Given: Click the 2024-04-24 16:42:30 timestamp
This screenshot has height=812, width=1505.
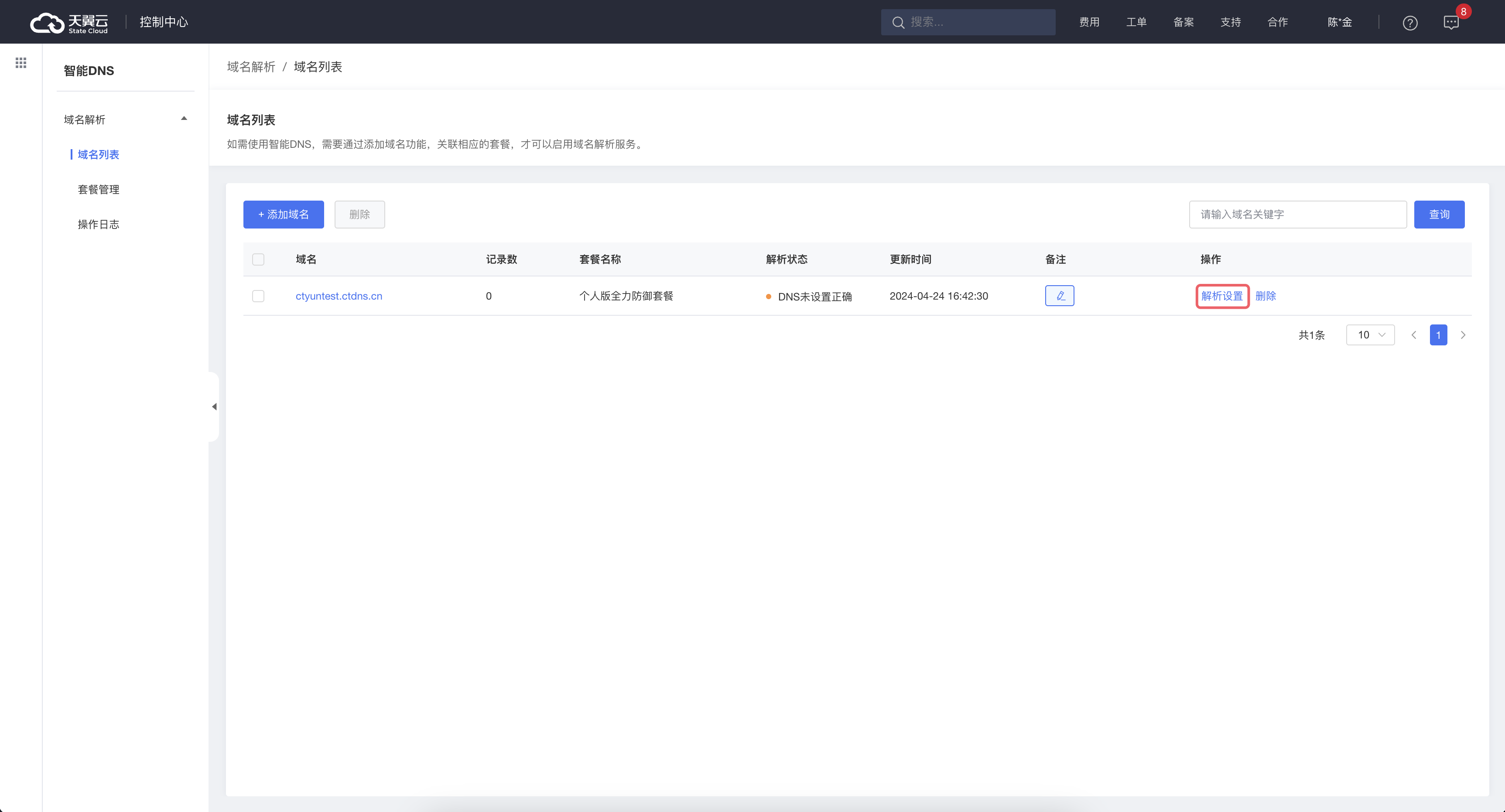Looking at the screenshot, I should click(x=939, y=296).
